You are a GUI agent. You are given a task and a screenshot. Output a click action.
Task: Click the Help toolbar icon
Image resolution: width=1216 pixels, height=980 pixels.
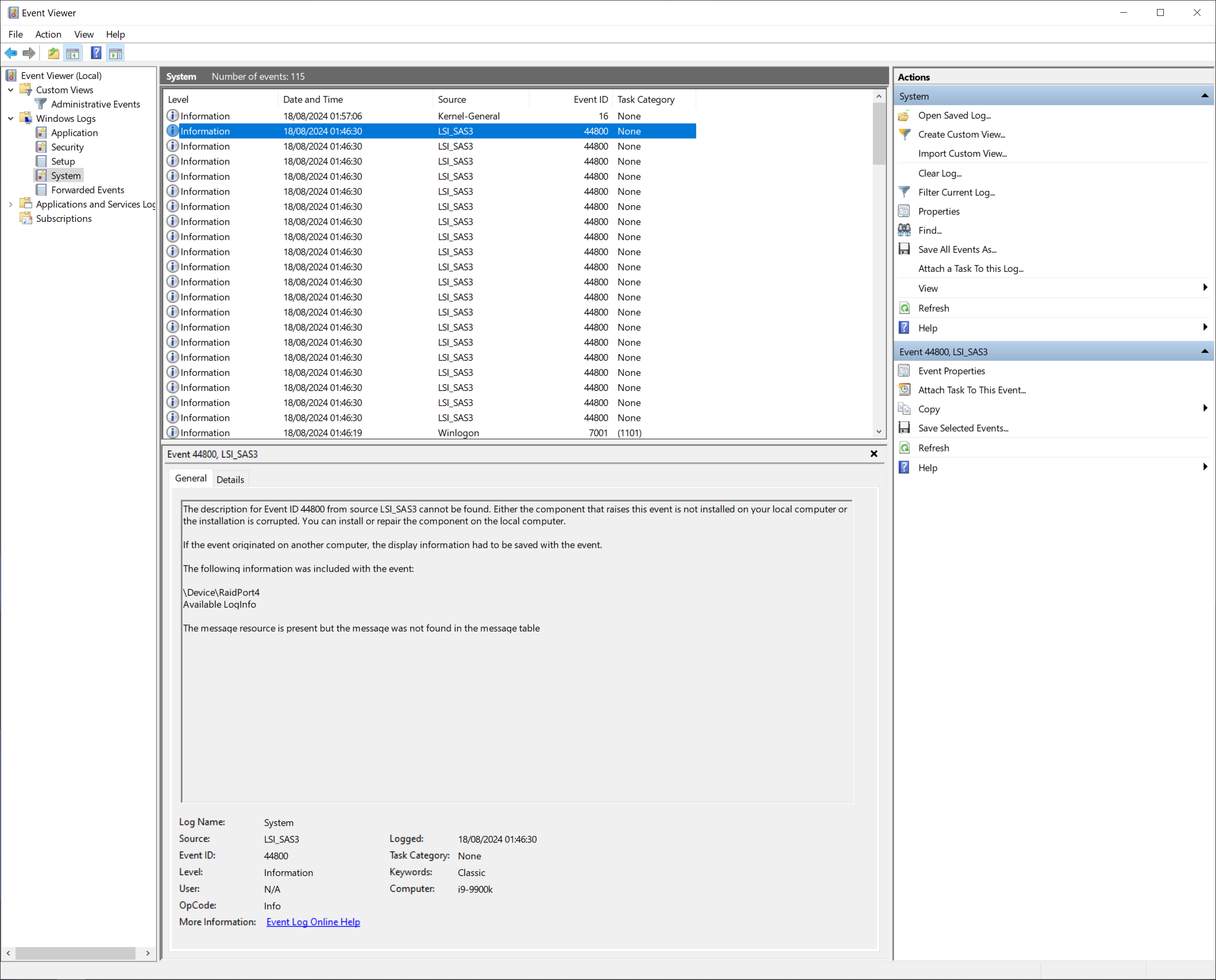click(x=96, y=53)
